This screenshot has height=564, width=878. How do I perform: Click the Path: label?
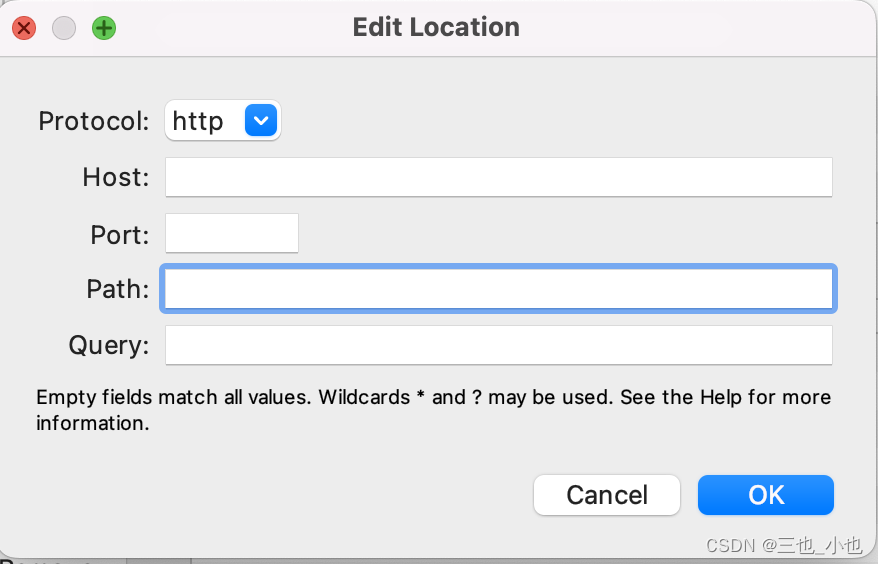(x=118, y=290)
